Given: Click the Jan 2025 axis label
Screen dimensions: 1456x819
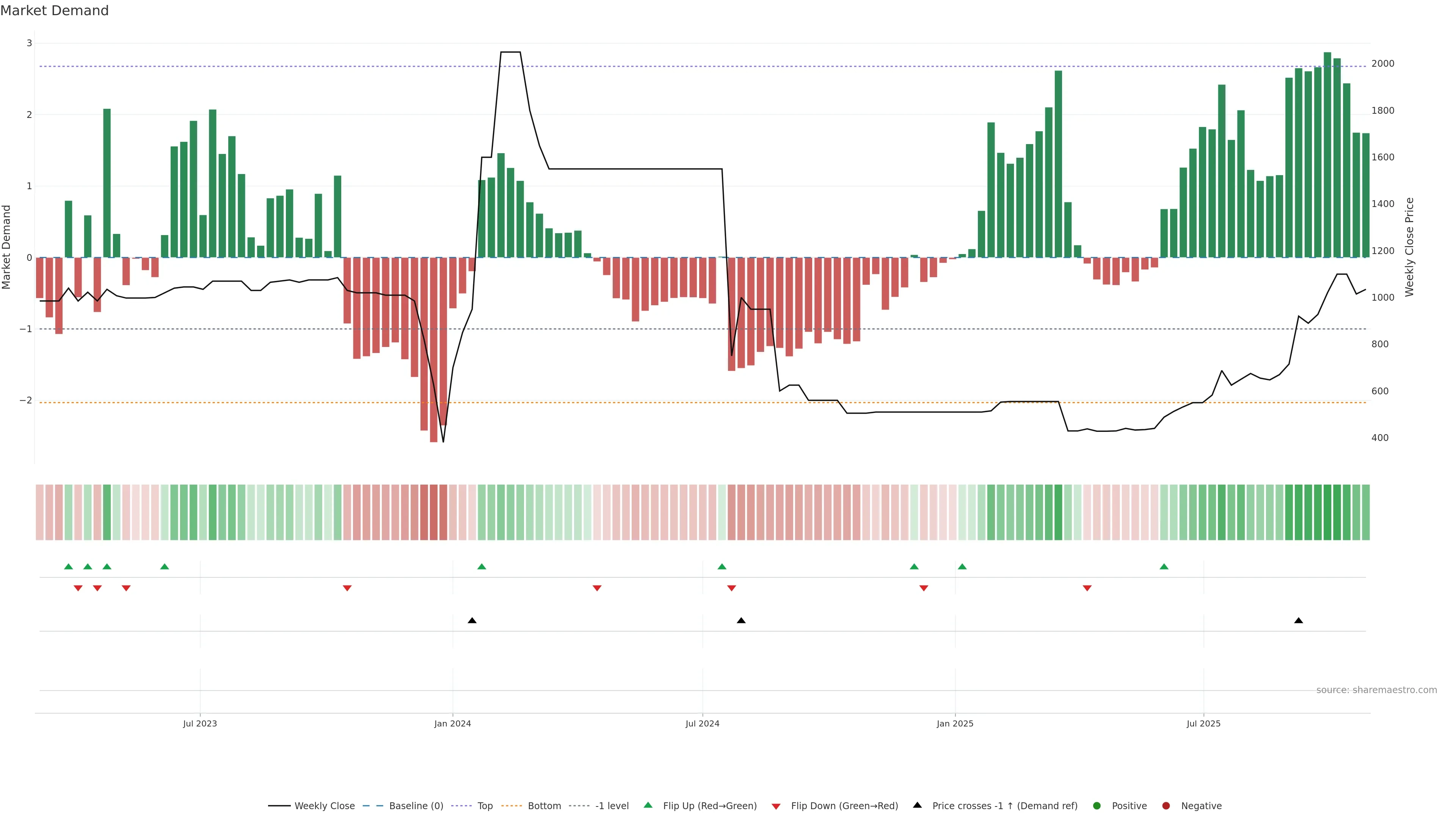Looking at the screenshot, I should [955, 723].
